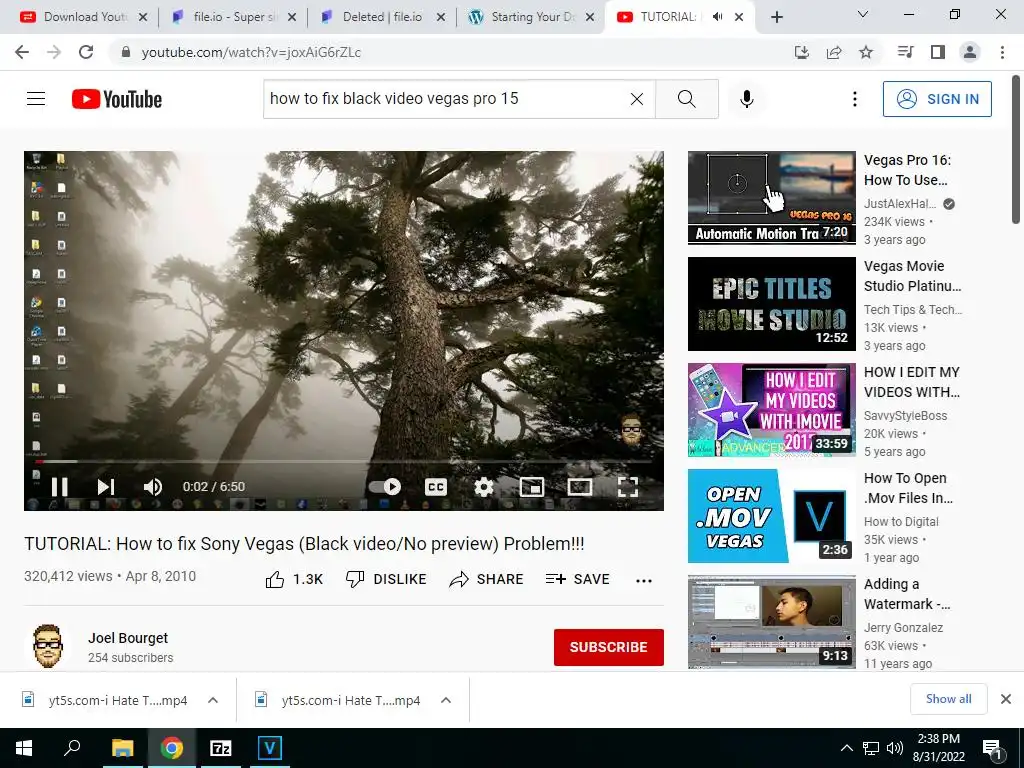The height and width of the screenshot is (768, 1024).
Task: Open Joel Bourget channel avatar
Action: [47, 647]
